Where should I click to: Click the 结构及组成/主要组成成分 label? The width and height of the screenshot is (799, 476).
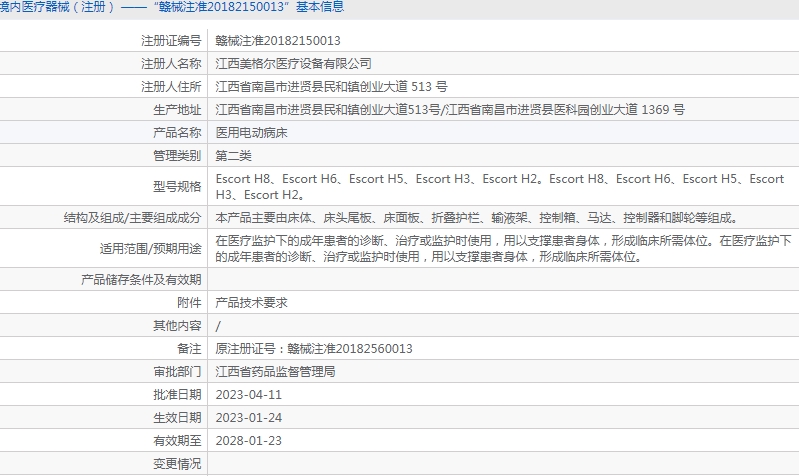coord(132,218)
